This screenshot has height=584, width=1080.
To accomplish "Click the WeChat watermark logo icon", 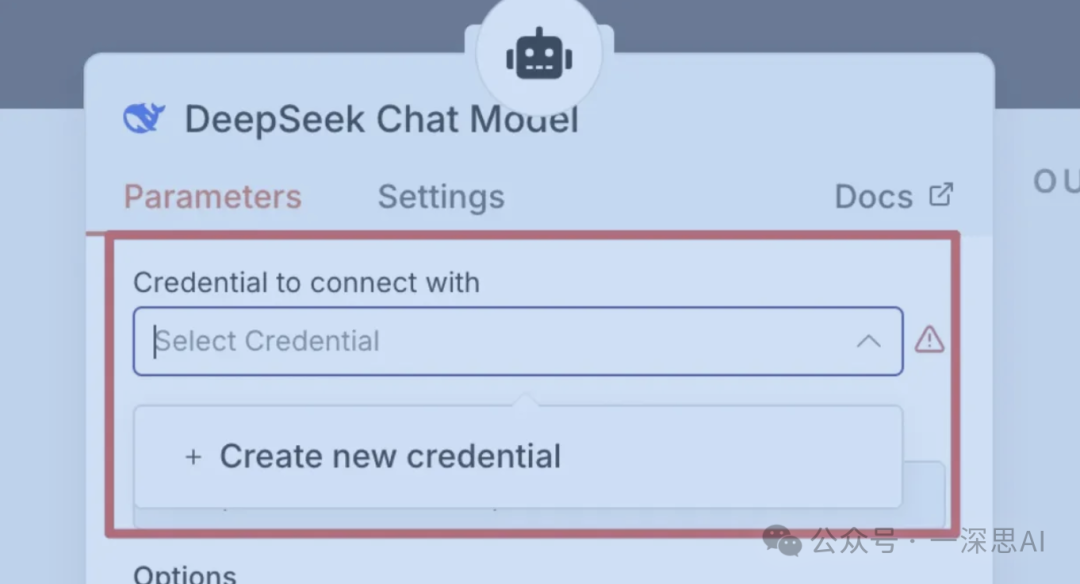I will (782, 541).
